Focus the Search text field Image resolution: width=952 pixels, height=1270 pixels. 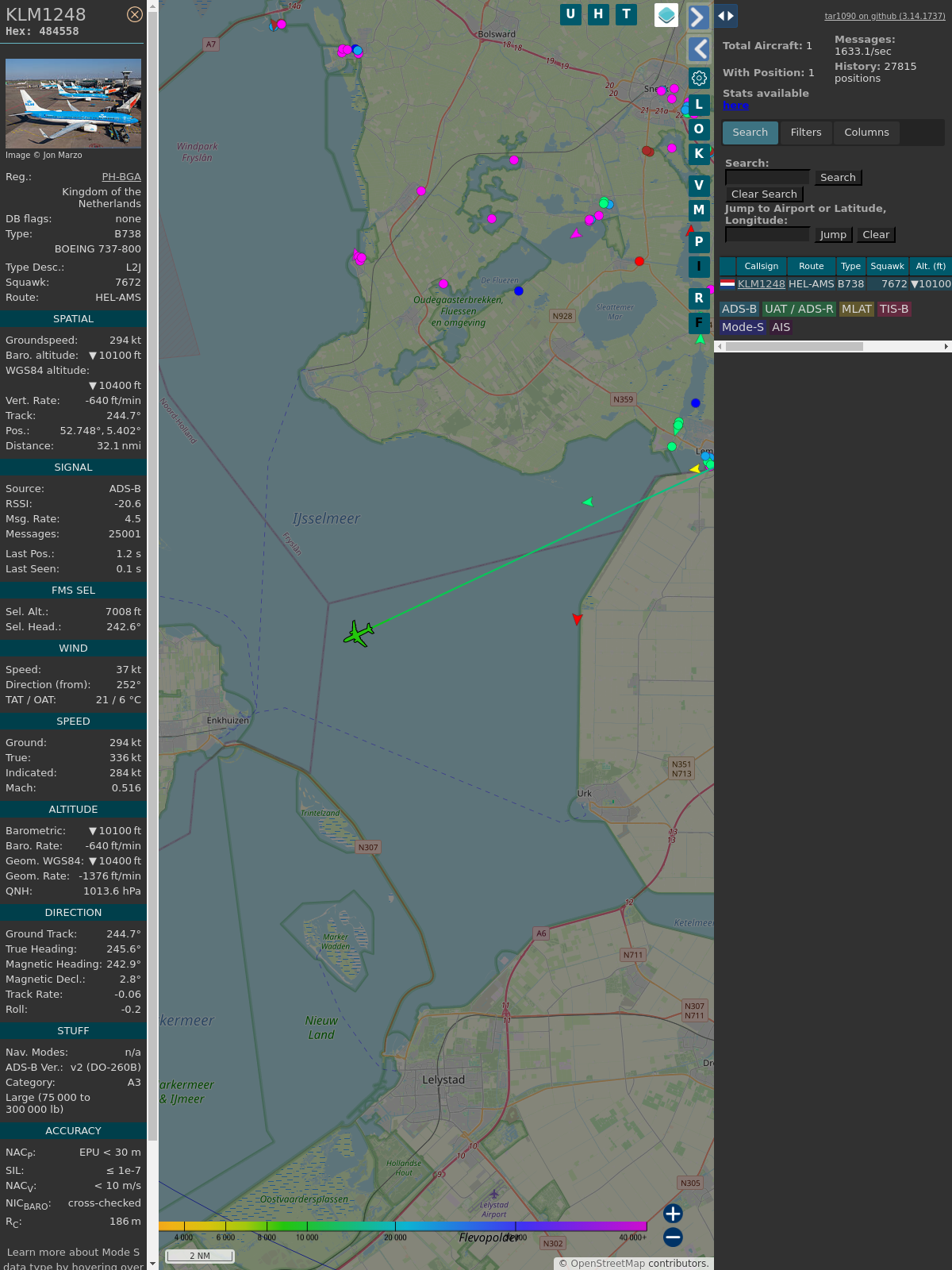767,178
